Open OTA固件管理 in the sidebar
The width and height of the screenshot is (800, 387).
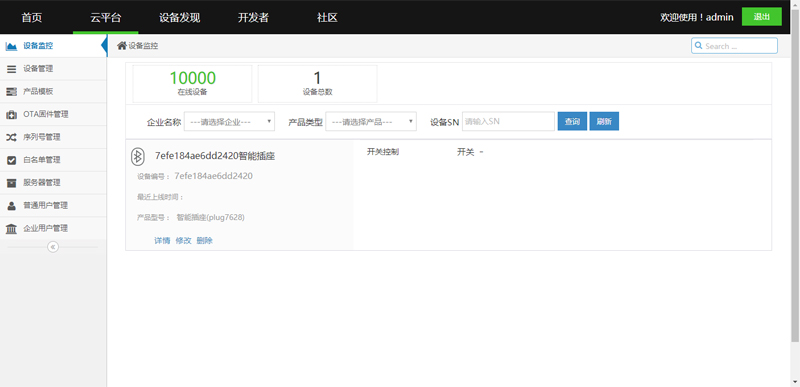point(53,115)
